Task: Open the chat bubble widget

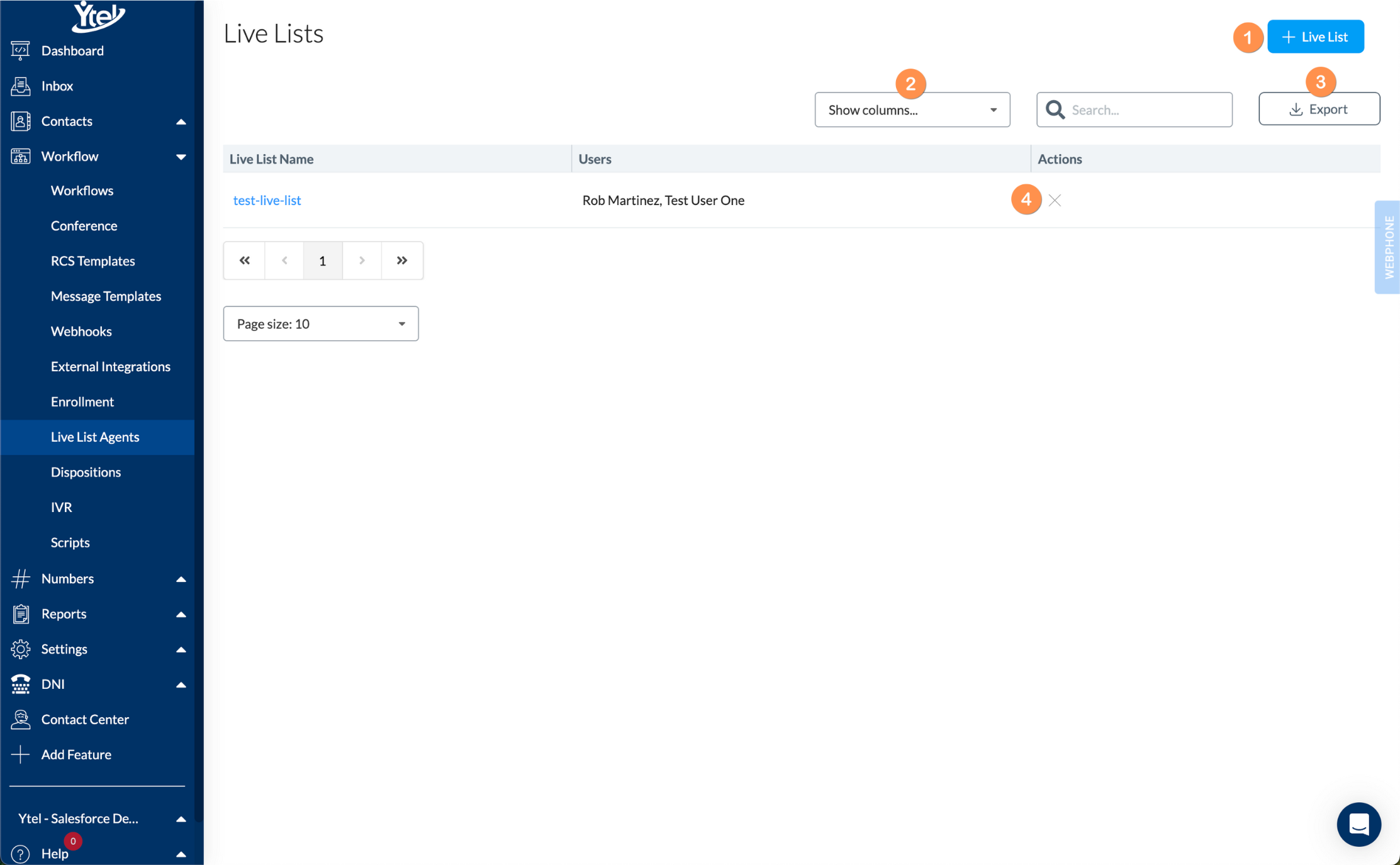Action: pos(1358,824)
